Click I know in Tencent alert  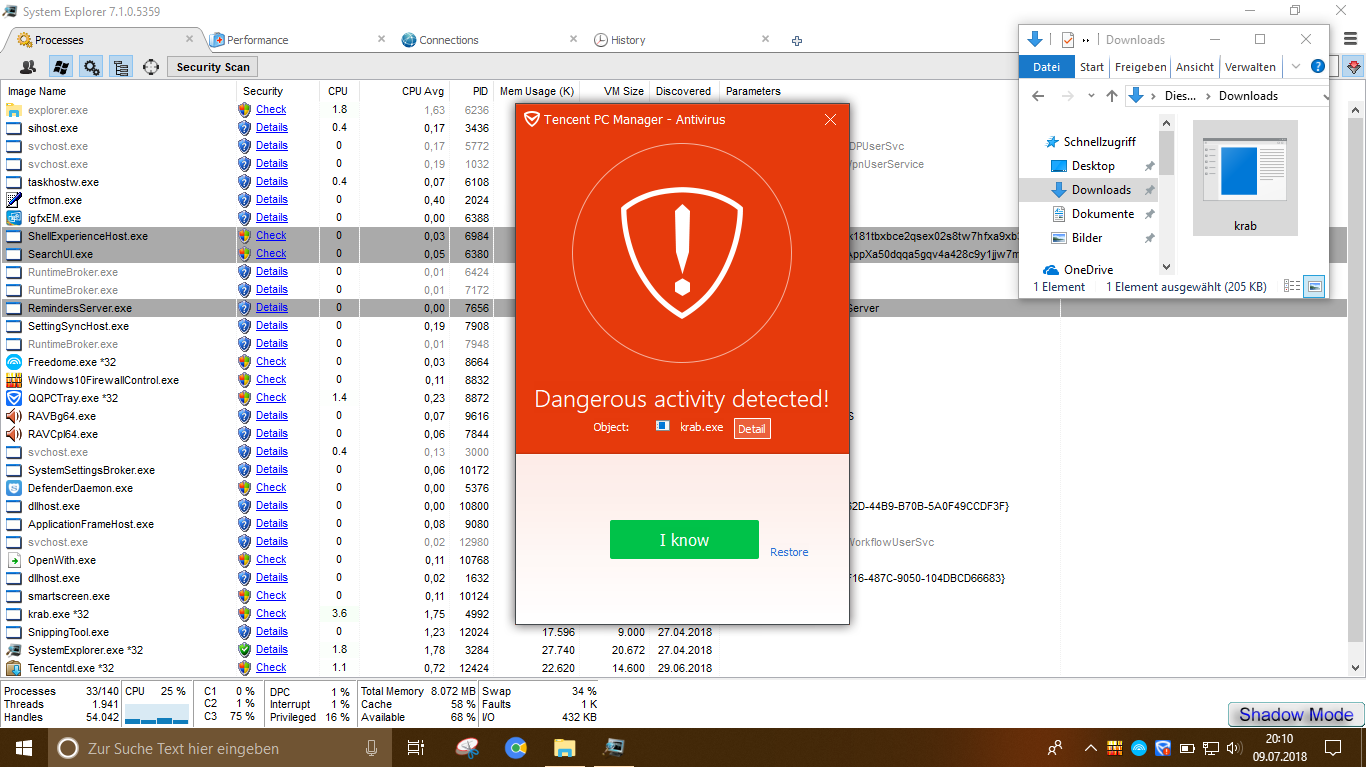click(684, 540)
